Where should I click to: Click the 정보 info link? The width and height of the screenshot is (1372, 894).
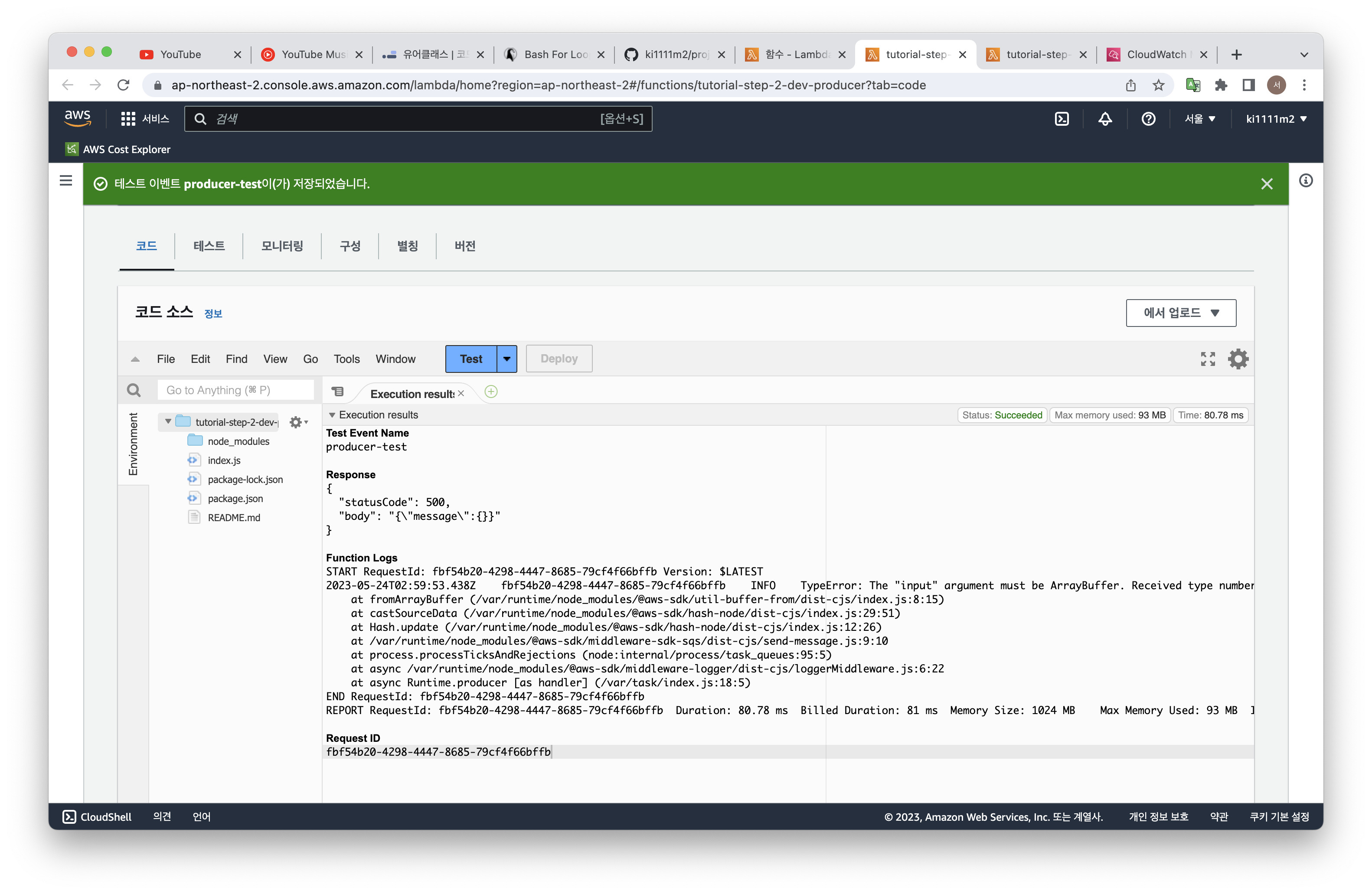click(x=213, y=313)
